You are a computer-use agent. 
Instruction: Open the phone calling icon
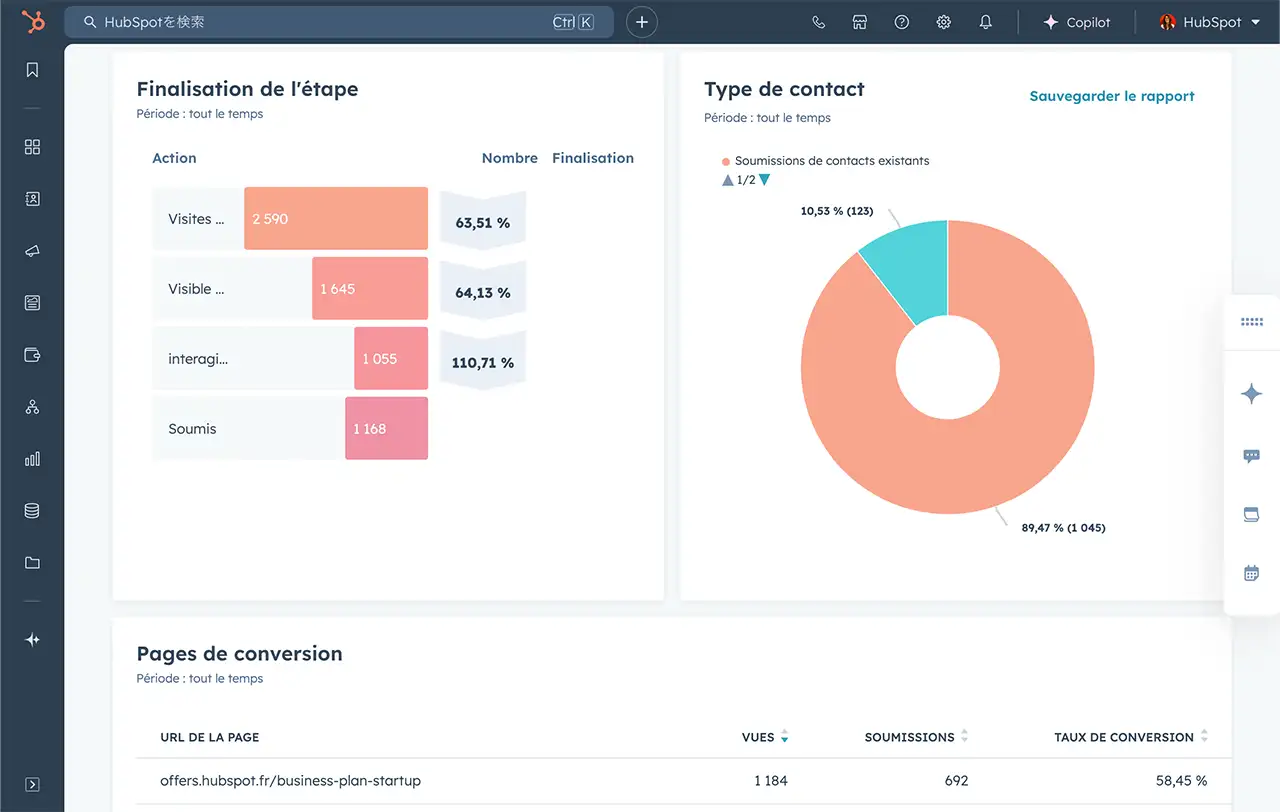click(819, 22)
